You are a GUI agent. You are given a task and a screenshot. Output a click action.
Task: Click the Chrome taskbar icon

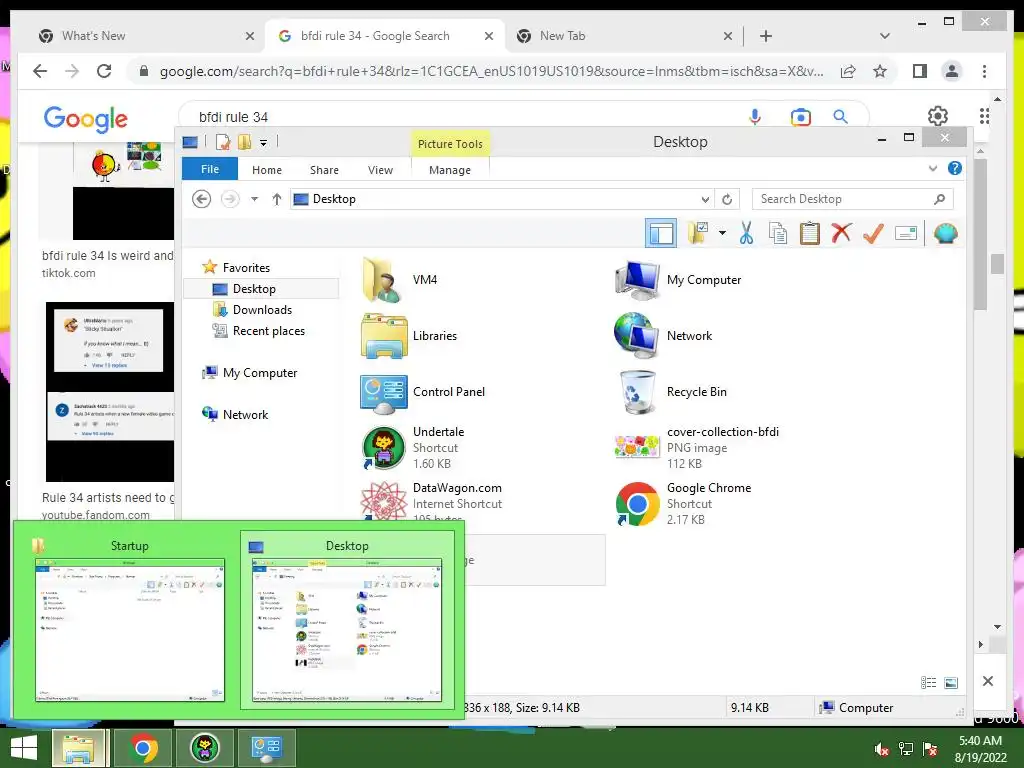tap(143, 748)
